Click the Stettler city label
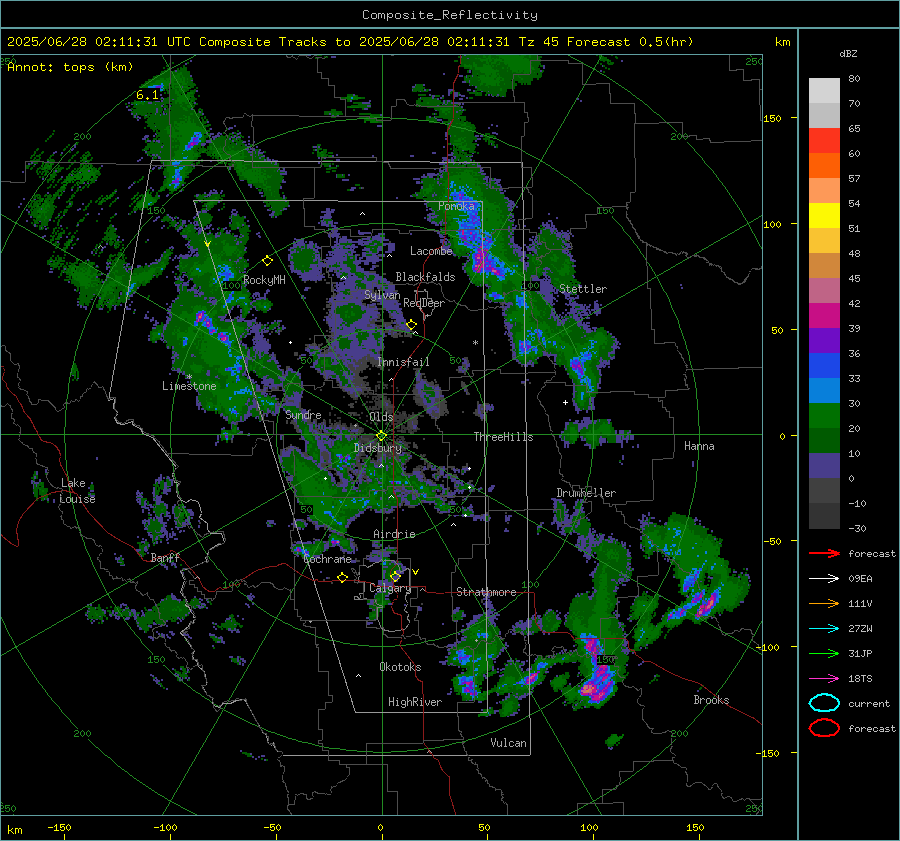This screenshot has width=900, height=841. [583, 289]
